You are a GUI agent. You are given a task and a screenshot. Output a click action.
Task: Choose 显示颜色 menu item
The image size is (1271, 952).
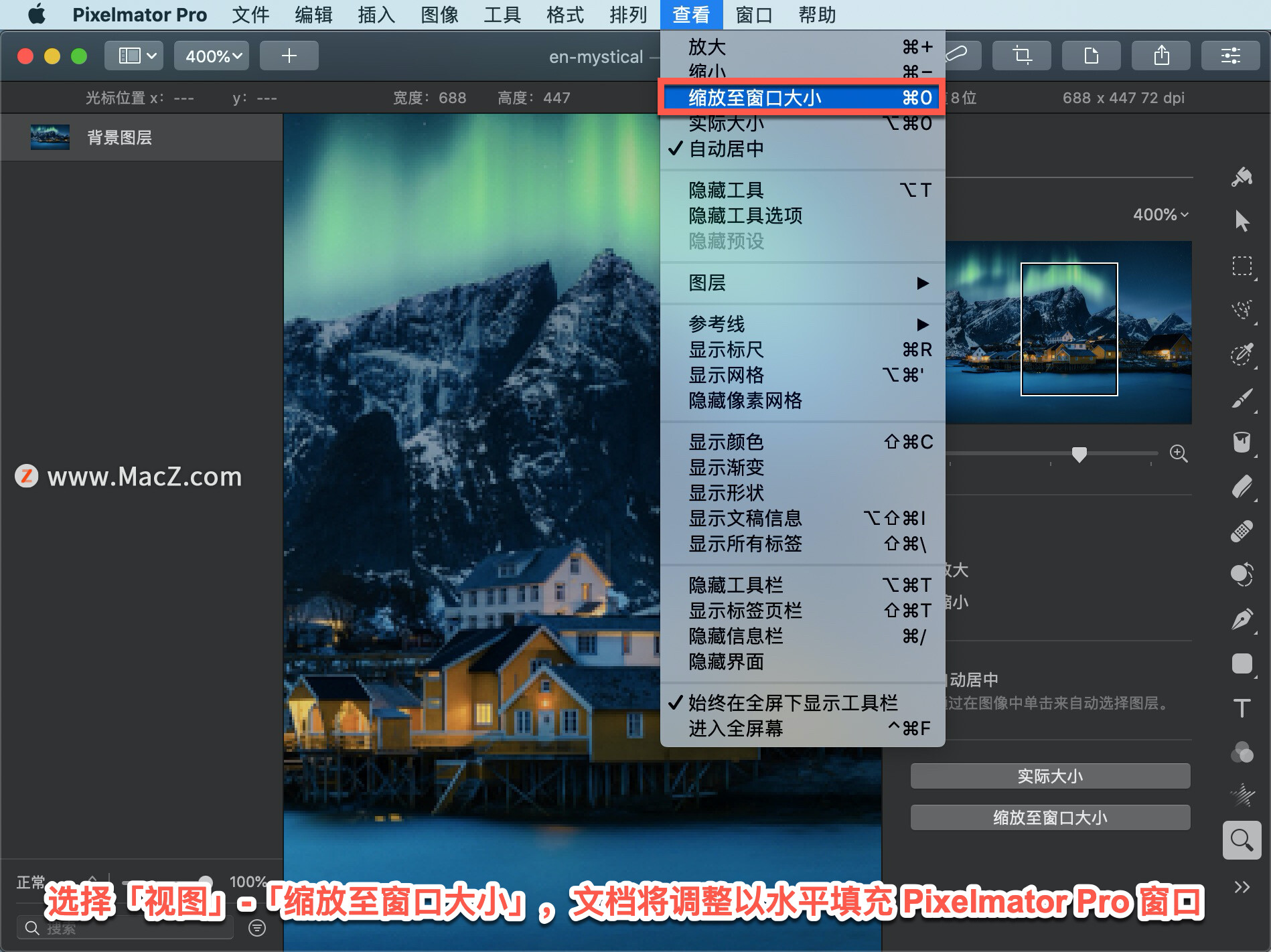point(802,442)
